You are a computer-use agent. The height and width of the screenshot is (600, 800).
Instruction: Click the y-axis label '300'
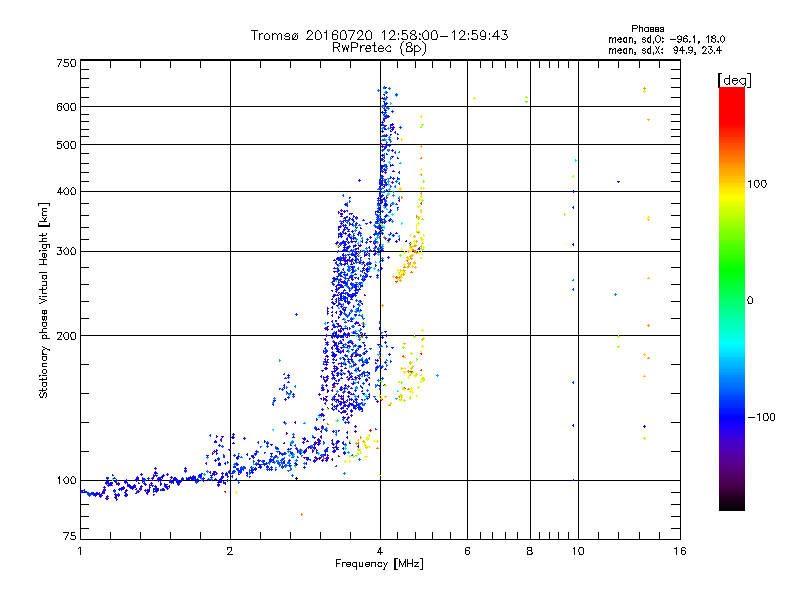[x=66, y=252]
